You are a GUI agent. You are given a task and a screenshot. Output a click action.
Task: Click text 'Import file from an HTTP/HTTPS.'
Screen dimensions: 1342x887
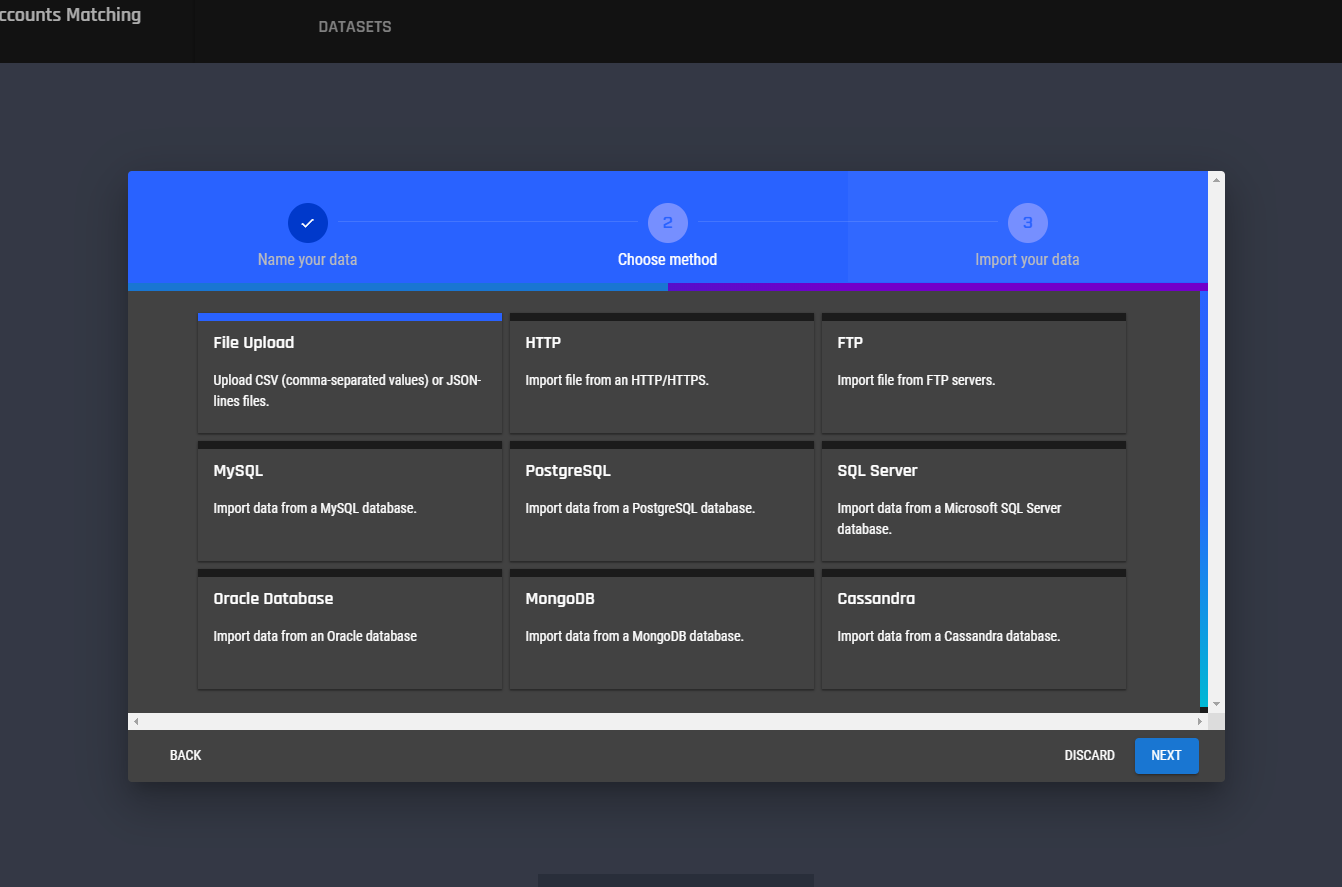point(617,380)
